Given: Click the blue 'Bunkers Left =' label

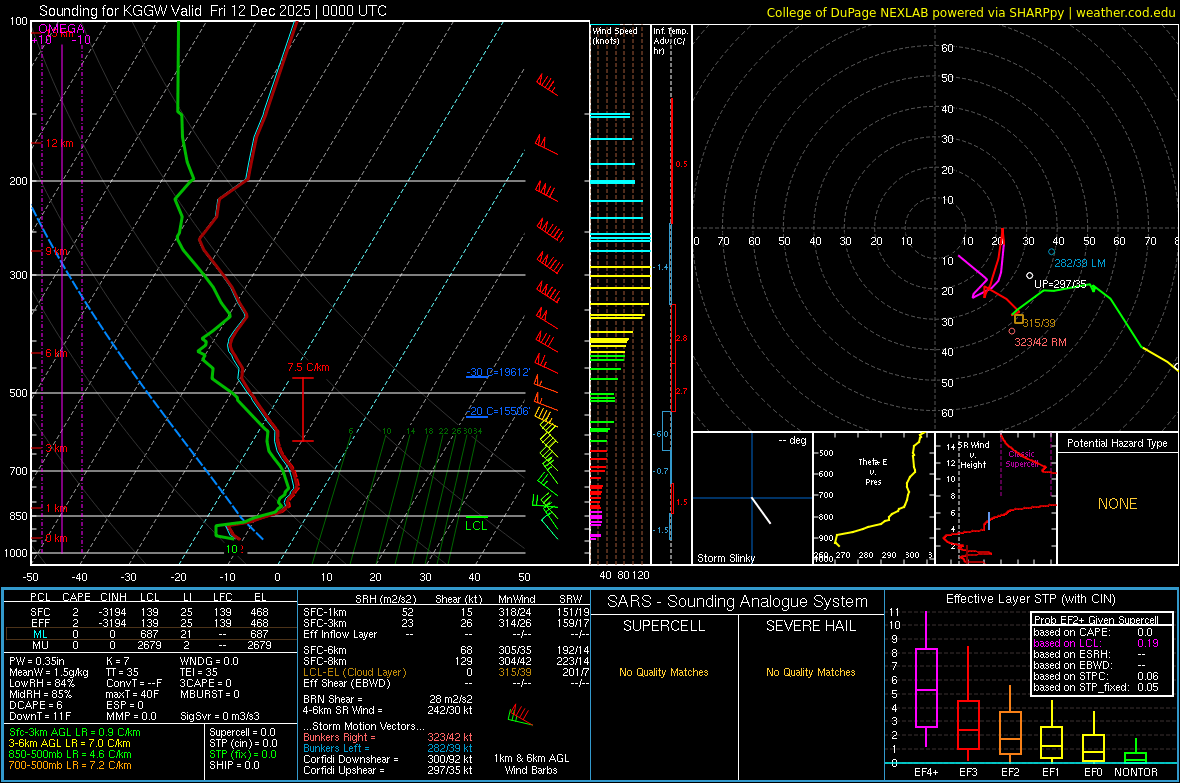Looking at the screenshot, I should click(x=336, y=748).
